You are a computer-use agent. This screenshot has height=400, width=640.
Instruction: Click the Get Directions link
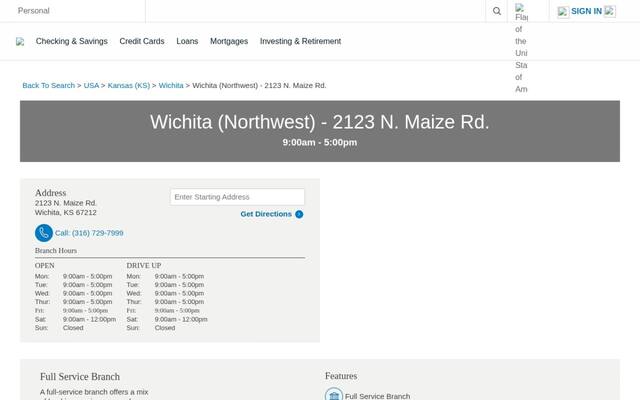[x=266, y=214]
